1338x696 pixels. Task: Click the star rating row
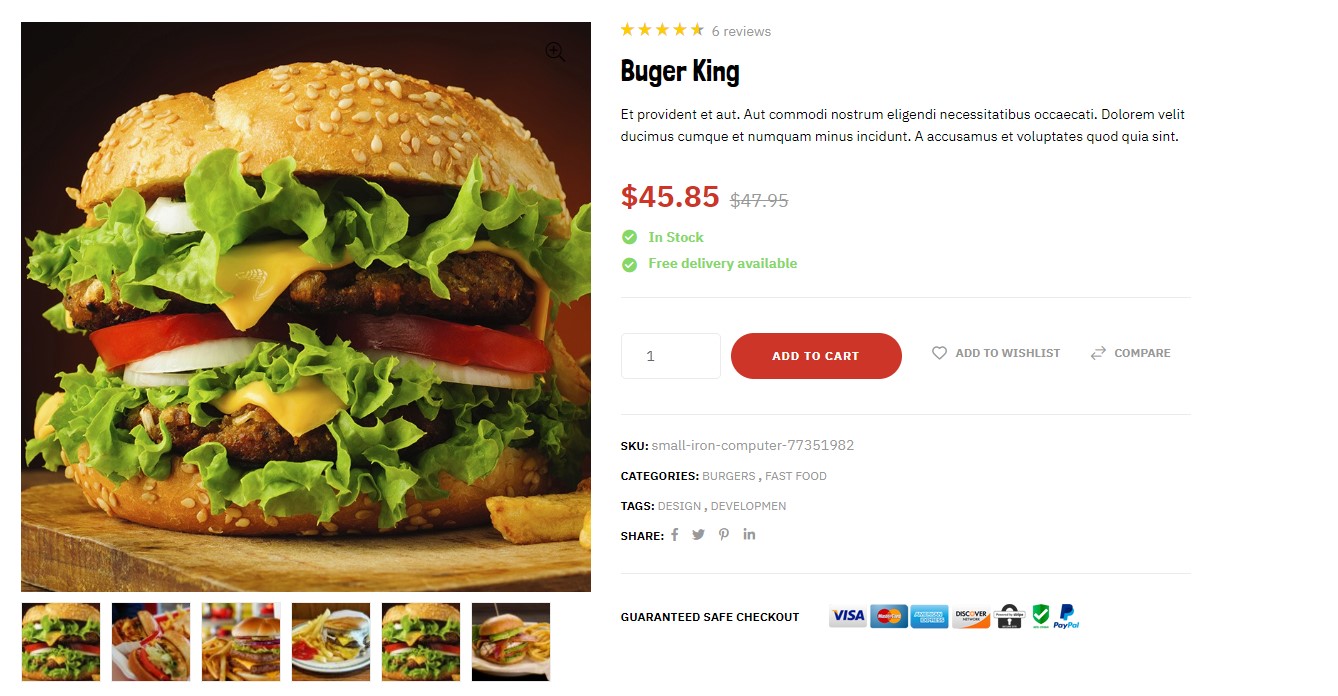(x=662, y=30)
